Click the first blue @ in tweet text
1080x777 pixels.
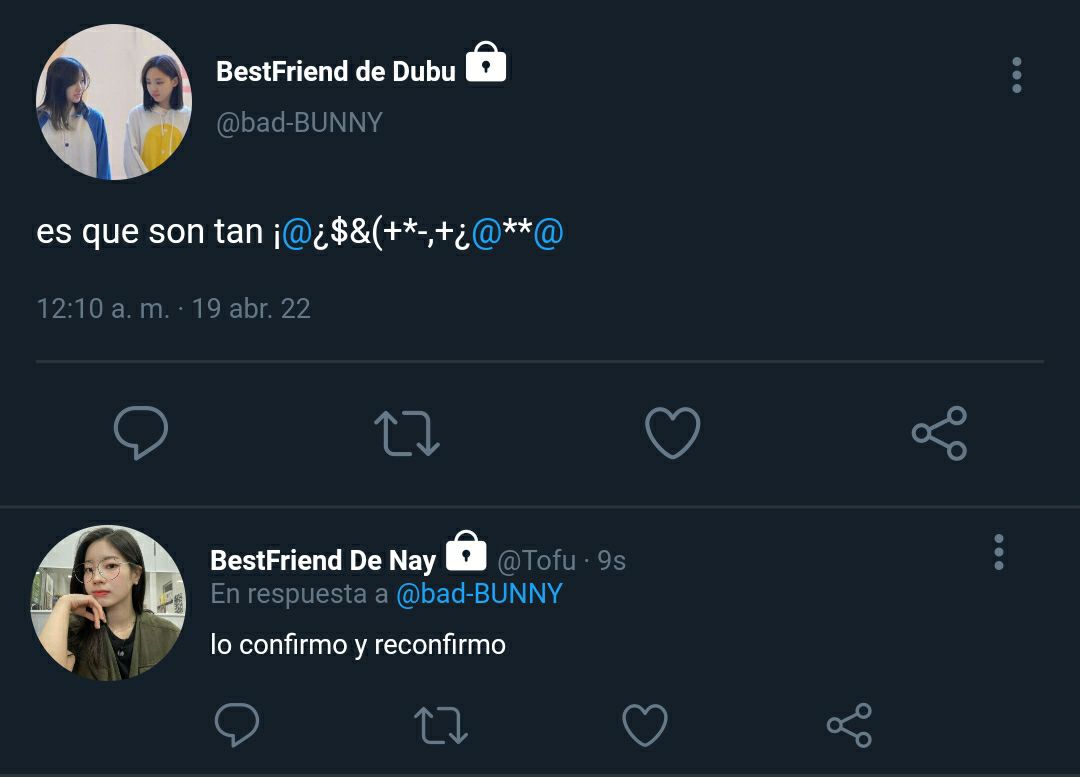pos(296,233)
